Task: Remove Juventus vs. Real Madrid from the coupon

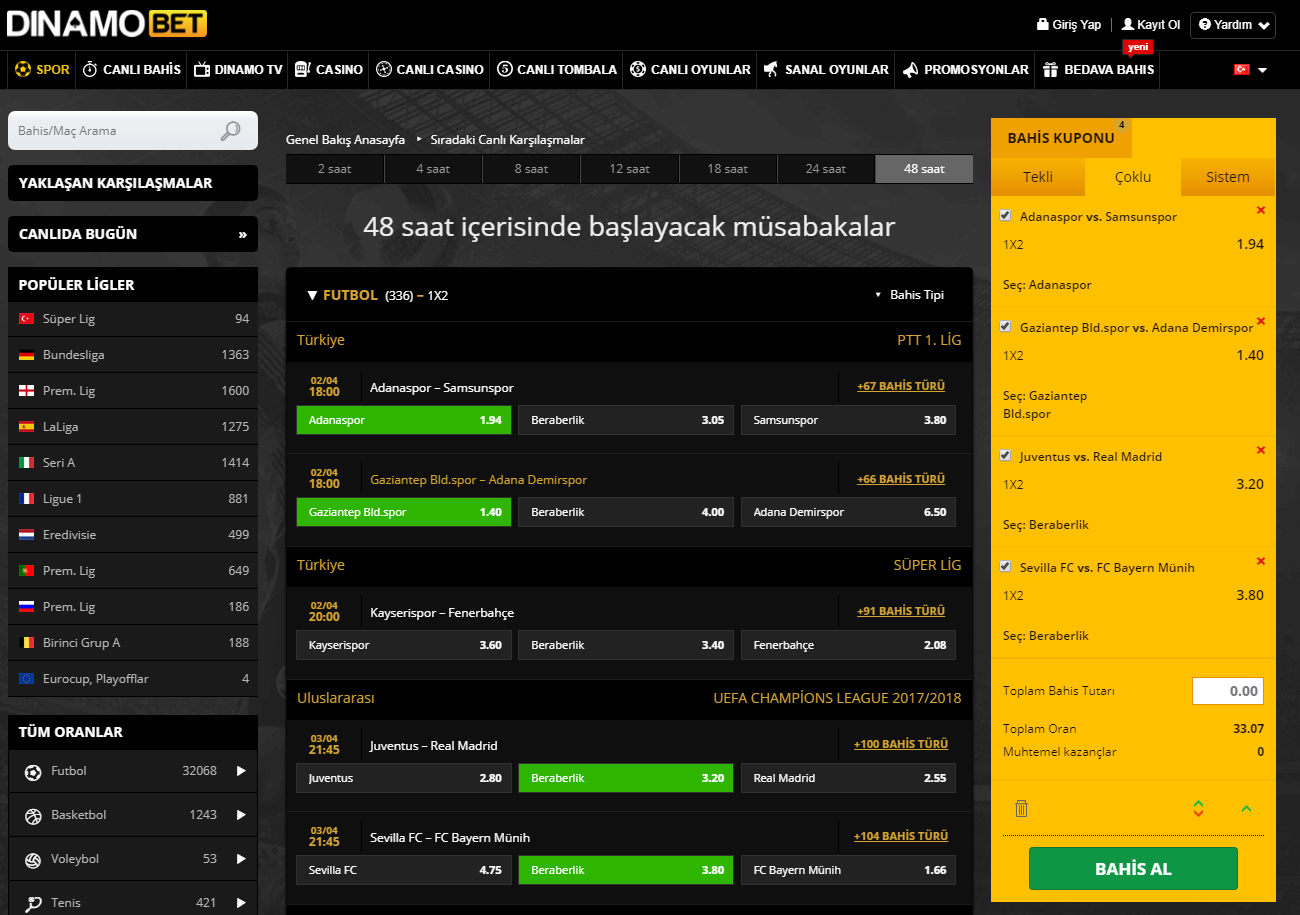Action: click(x=1260, y=450)
